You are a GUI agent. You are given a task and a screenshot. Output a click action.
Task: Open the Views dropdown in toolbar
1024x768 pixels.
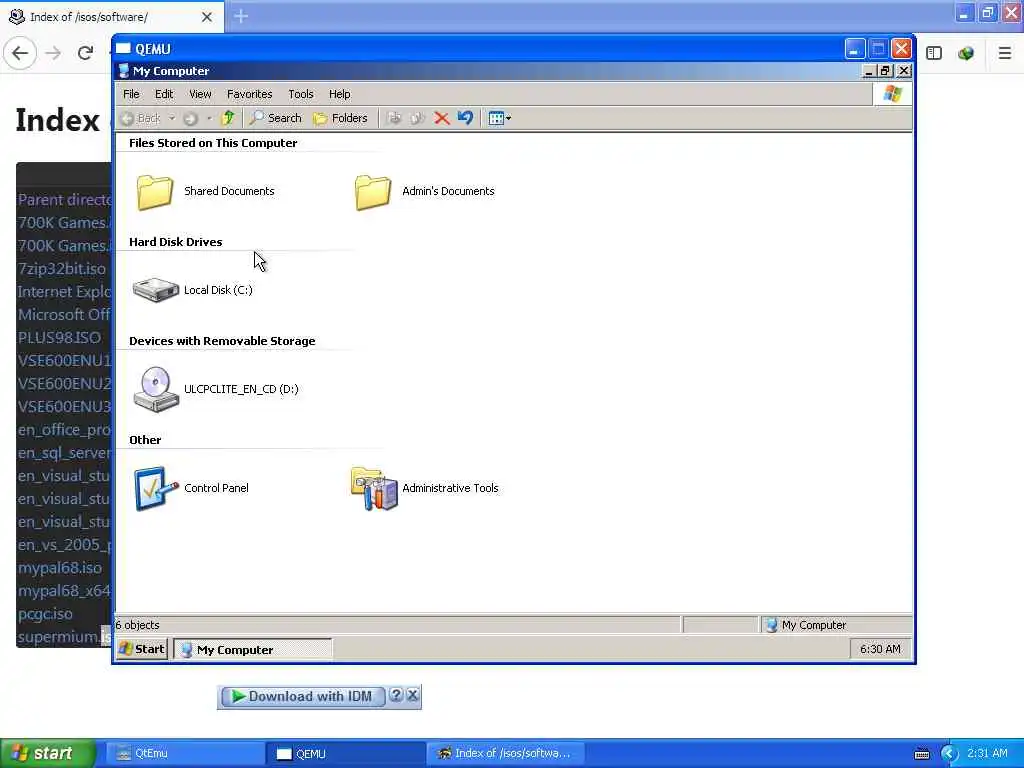pos(500,118)
